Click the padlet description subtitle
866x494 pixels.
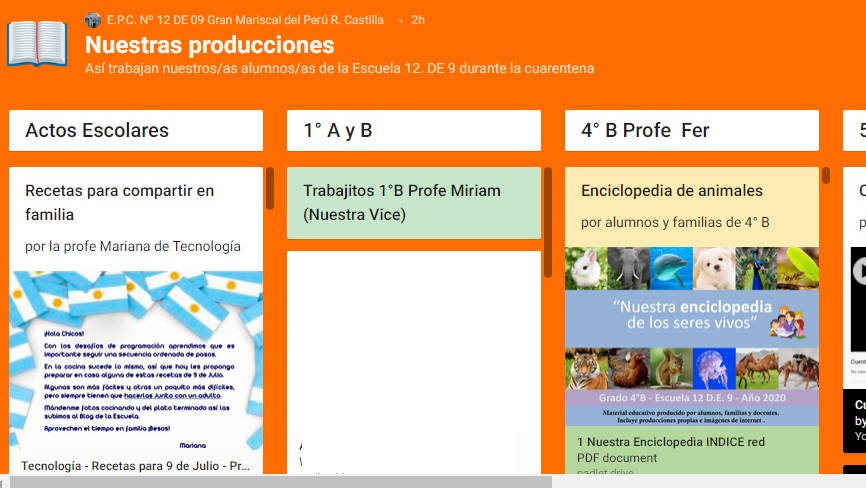pos(340,69)
